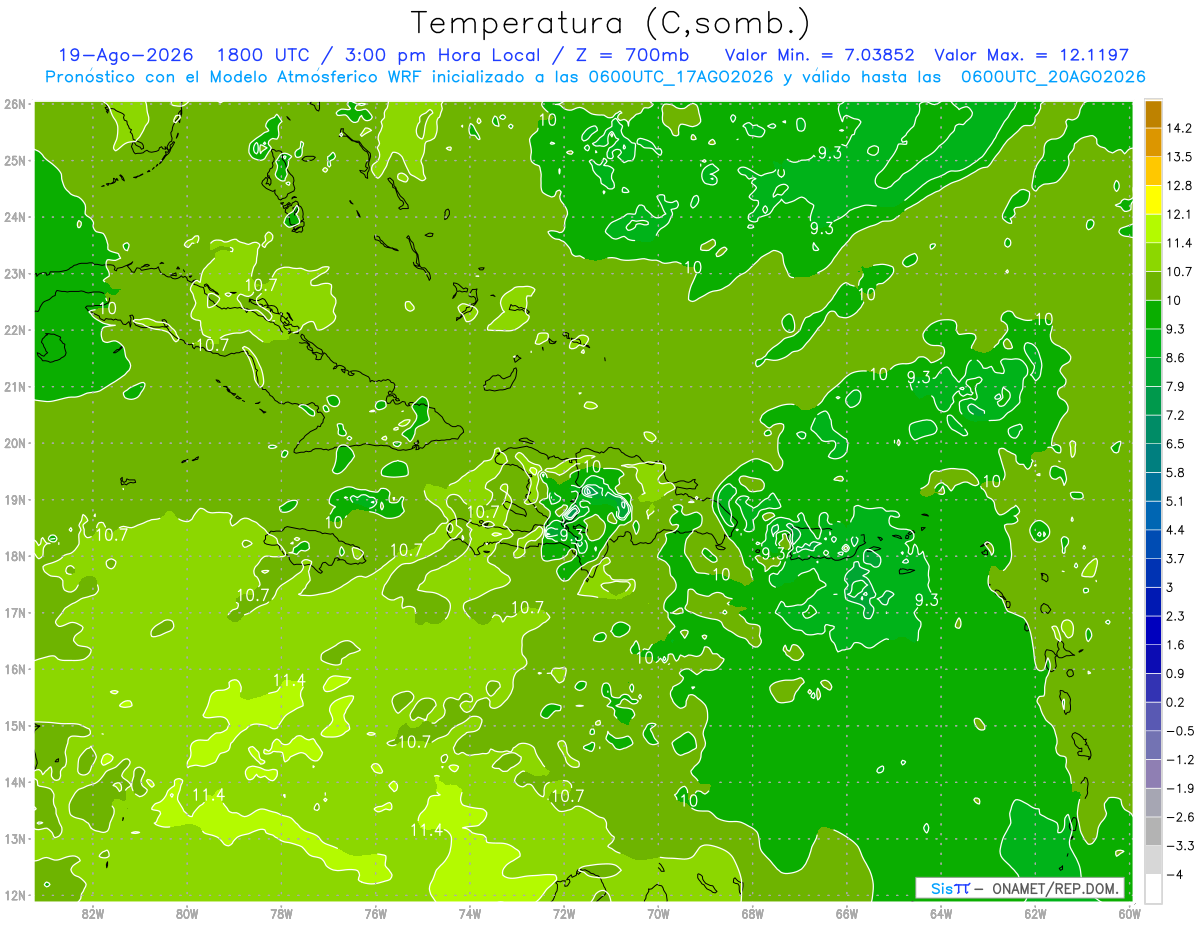The height and width of the screenshot is (927, 1200).
Task: Click the 80W longitude axis label
Action: coord(187,913)
